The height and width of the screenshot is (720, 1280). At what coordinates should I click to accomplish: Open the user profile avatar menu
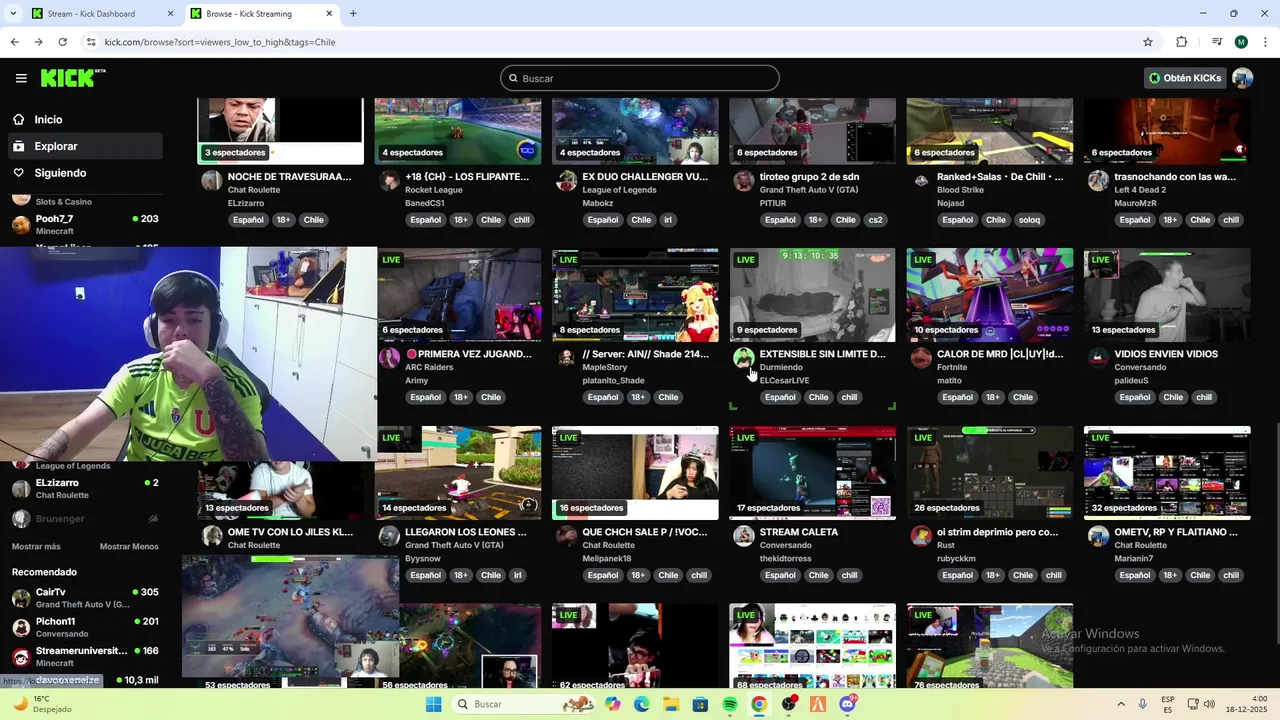click(x=1243, y=78)
